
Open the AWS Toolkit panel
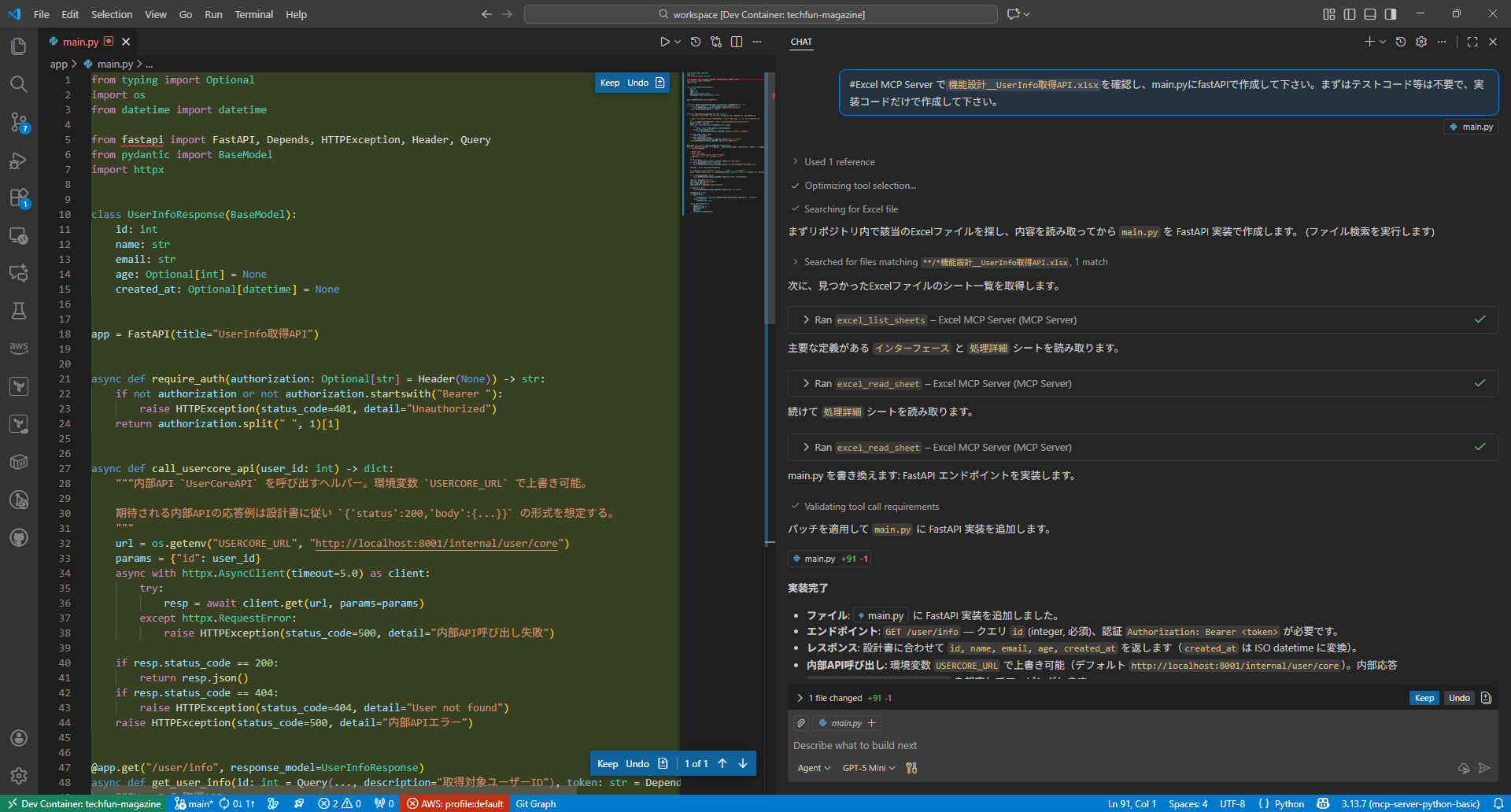[19, 347]
